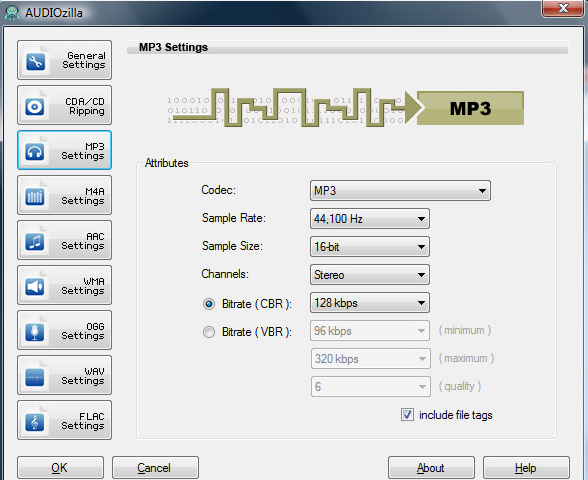The height and width of the screenshot is (480, 588).
Task: Uncheck include file tags checkbox
Action: click(407, 415)
